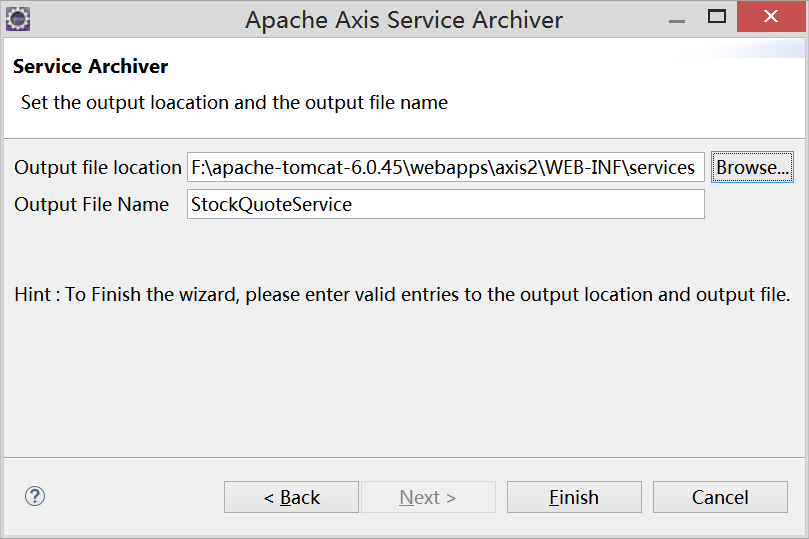
Task: Click the Eclipse gear icon in title bar
Action: click(x=18, y=19)
